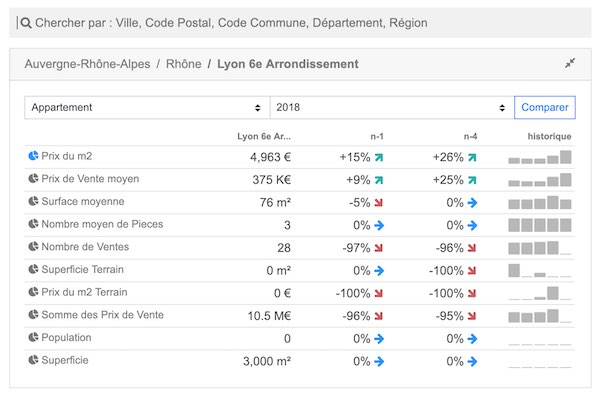Click the historique column header

[x=549, y=136]
